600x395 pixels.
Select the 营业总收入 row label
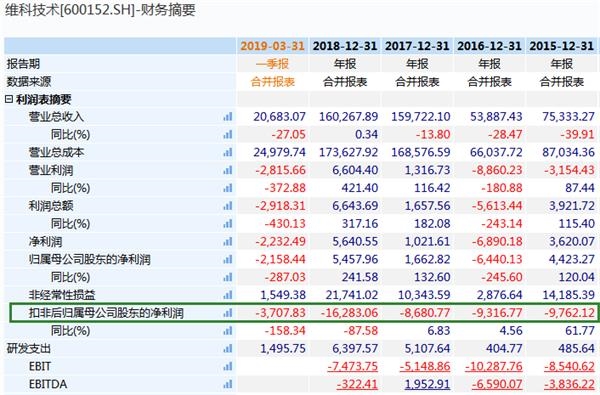[56, 117]
